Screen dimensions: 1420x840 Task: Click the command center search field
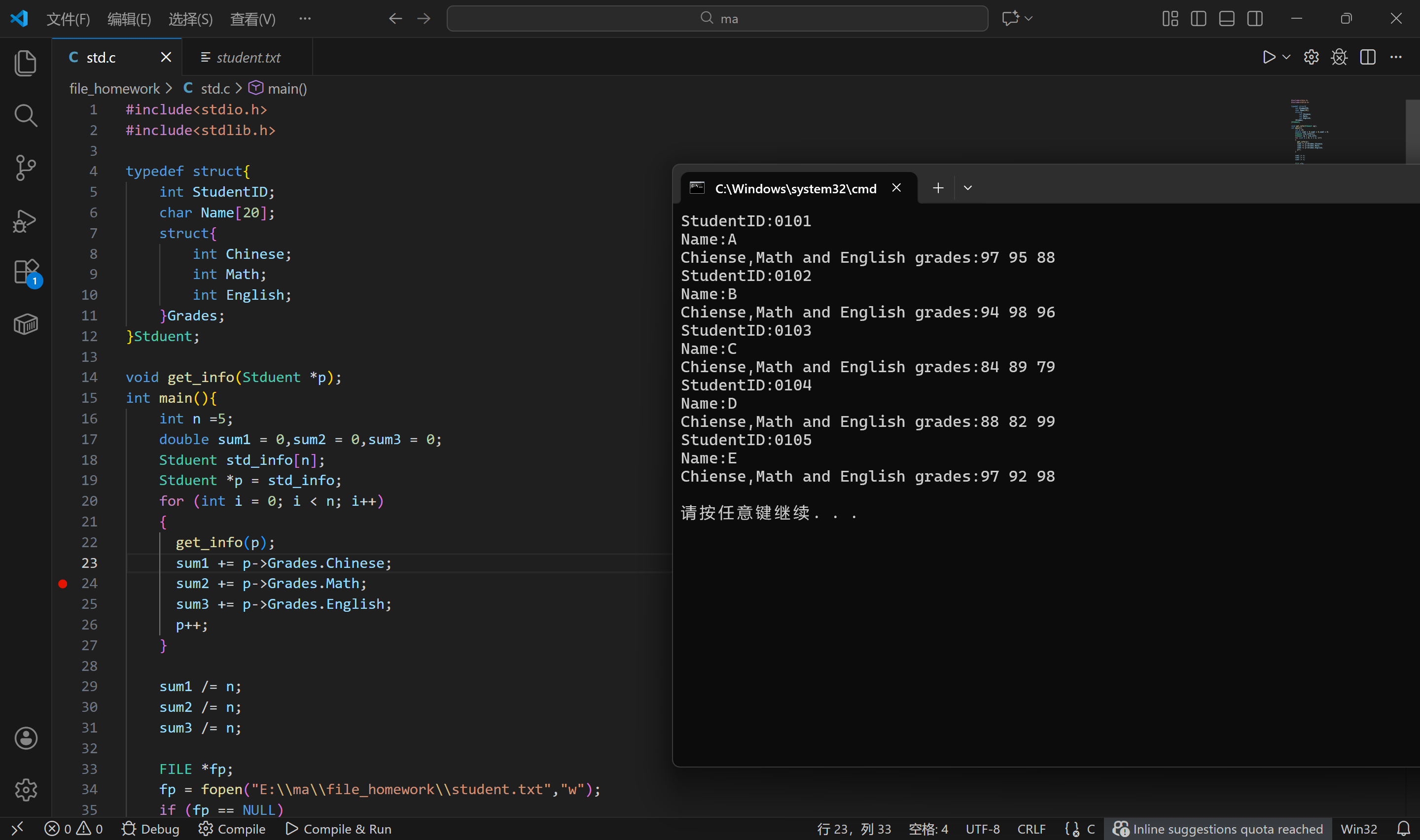click(717, 19)
